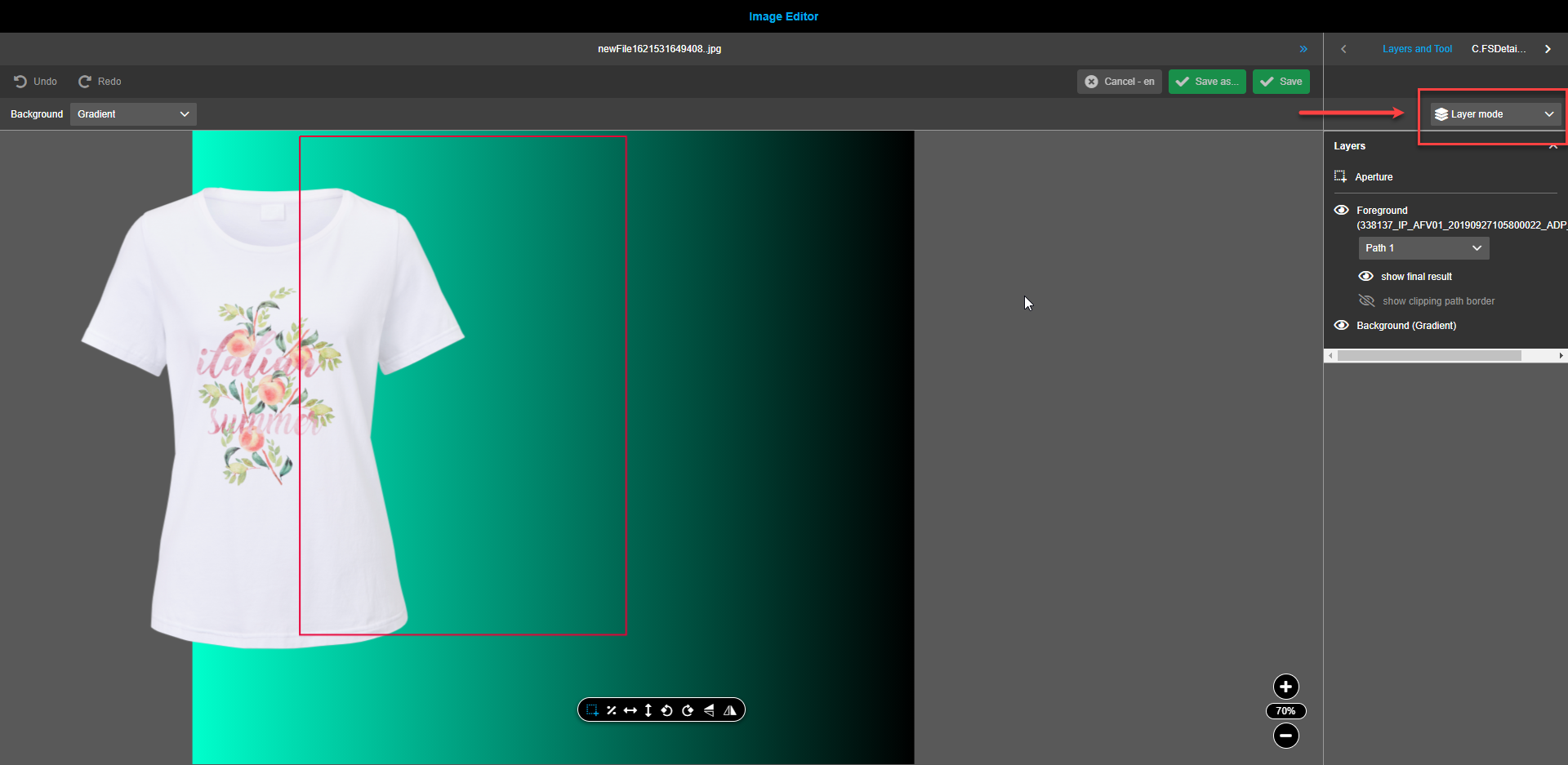Screen dimensions: 1568x765
Task: Flip the image horizontally using the mirror icon
Action: [730, 709]
